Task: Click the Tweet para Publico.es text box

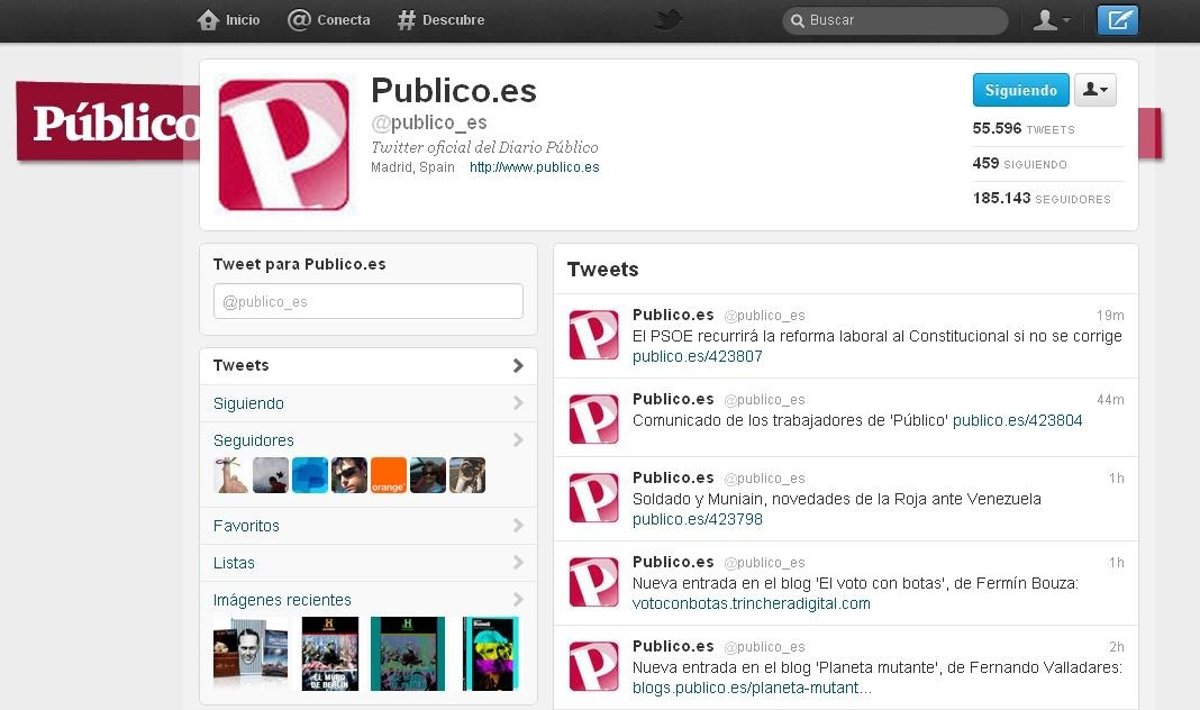Action: (368, 301)
